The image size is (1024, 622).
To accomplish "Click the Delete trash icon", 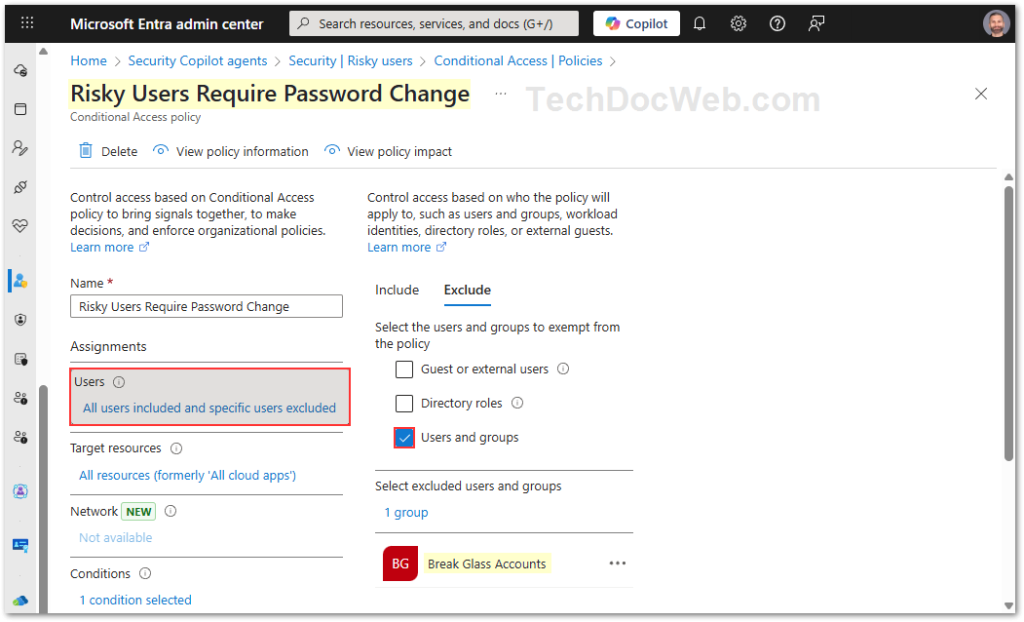I will (x=86, y=151).
